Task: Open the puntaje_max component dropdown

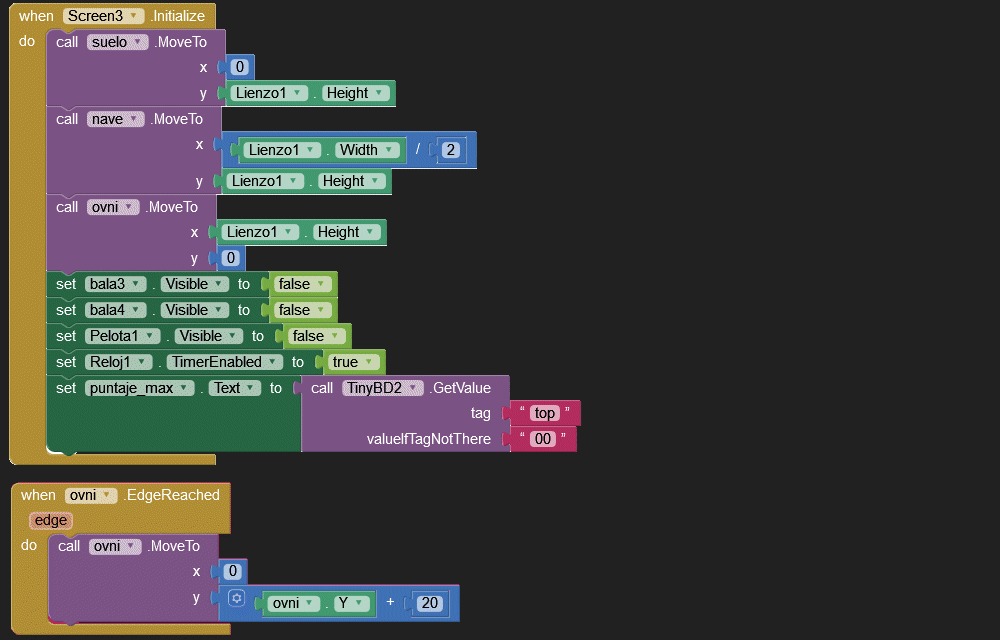Action: click(140, 388)
